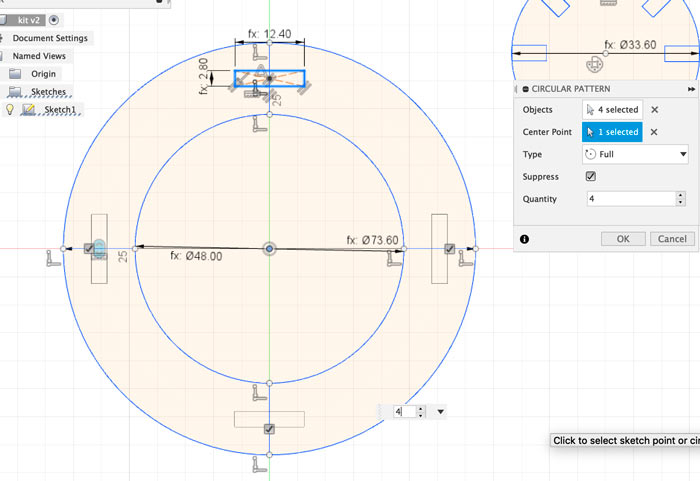Click the Center Point '1 selected' selector
This screenshot has height=481, width=700.
612,132
